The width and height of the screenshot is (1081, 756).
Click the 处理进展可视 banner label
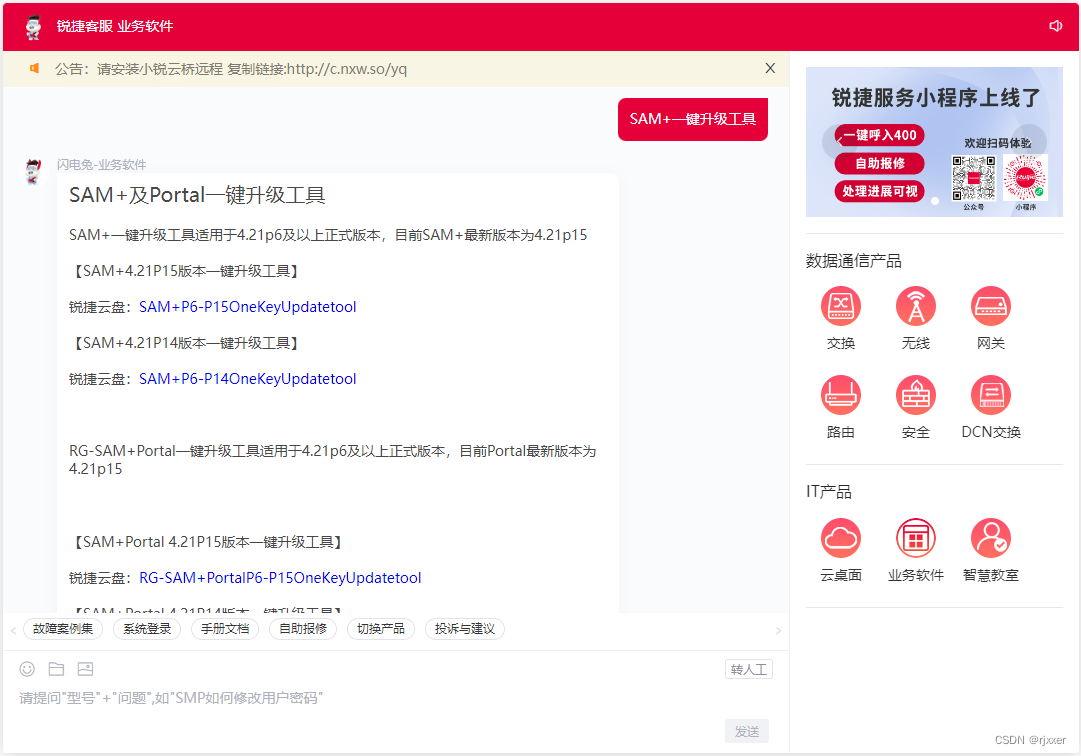tap(880, 191)
